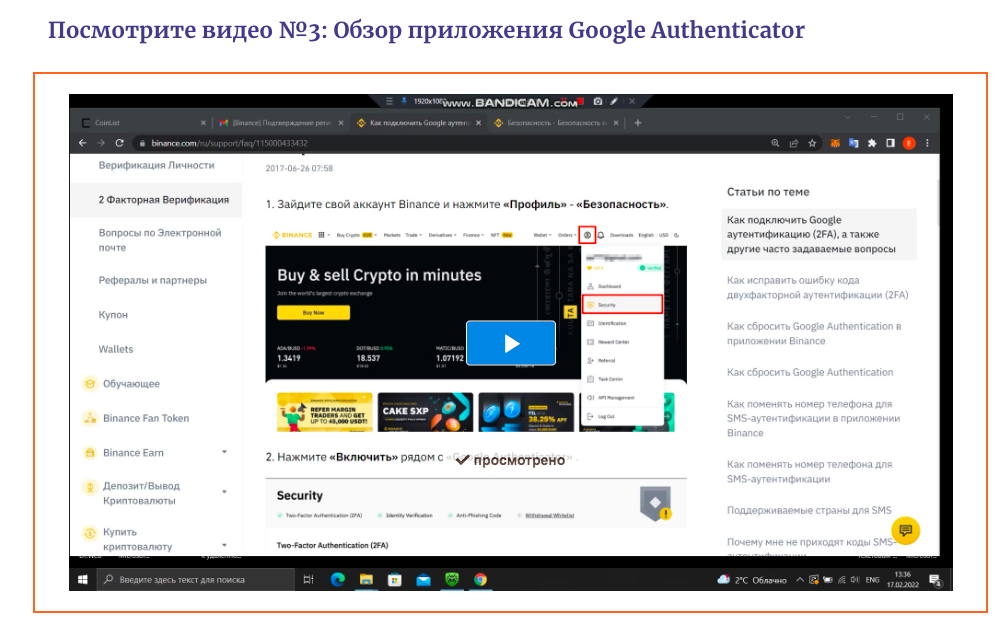1003x617 pixels.
Task: Click the 'Обучающее' category icon
Action: [90, 384]
